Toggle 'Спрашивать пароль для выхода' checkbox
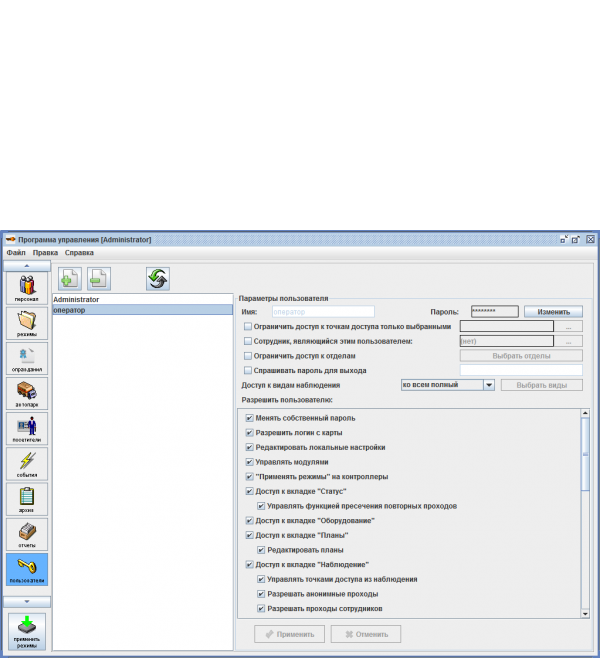Image resolution: width=600 pixels, height=658 pixels. coord(248,370)
